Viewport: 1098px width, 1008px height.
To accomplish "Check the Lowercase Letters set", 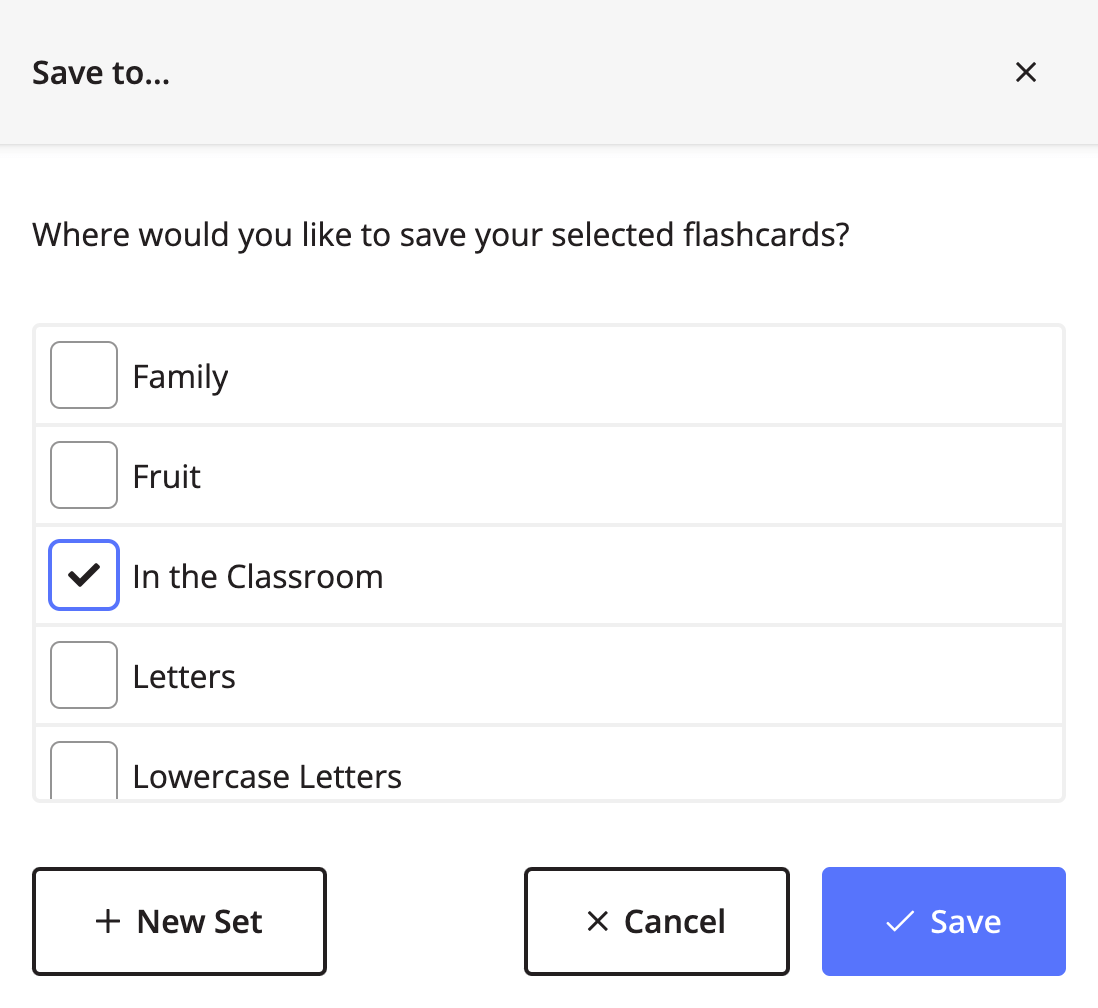I will (83, 770).
